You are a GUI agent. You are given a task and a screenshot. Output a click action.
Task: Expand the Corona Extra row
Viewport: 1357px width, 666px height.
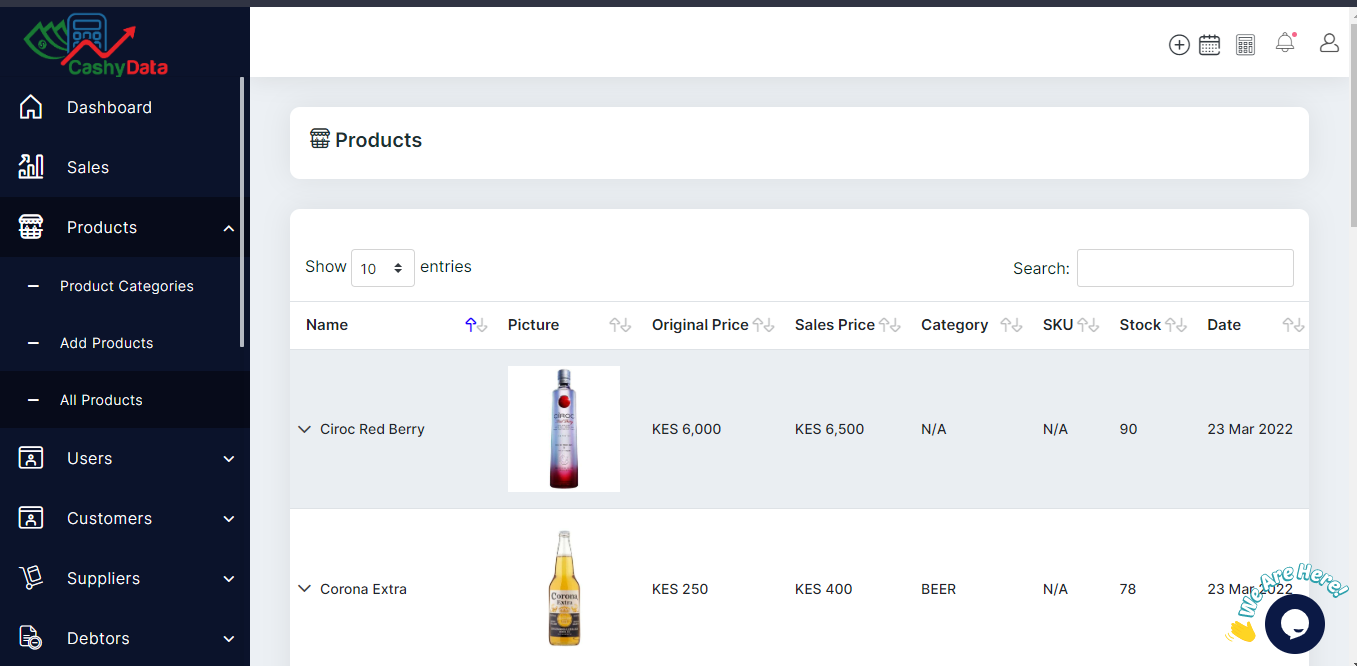point(305,589)
